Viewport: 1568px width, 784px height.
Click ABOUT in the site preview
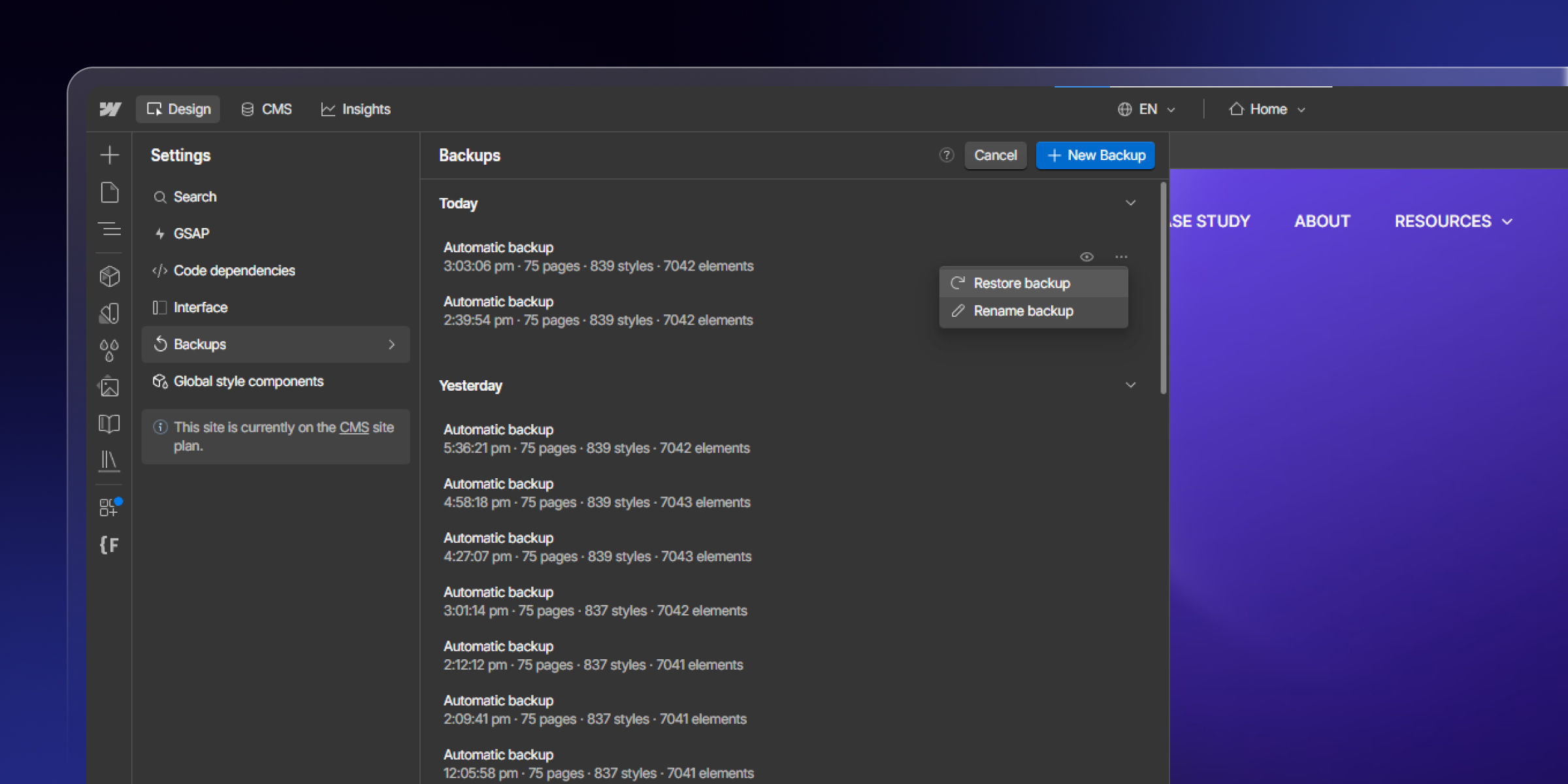click(1322, 221)
